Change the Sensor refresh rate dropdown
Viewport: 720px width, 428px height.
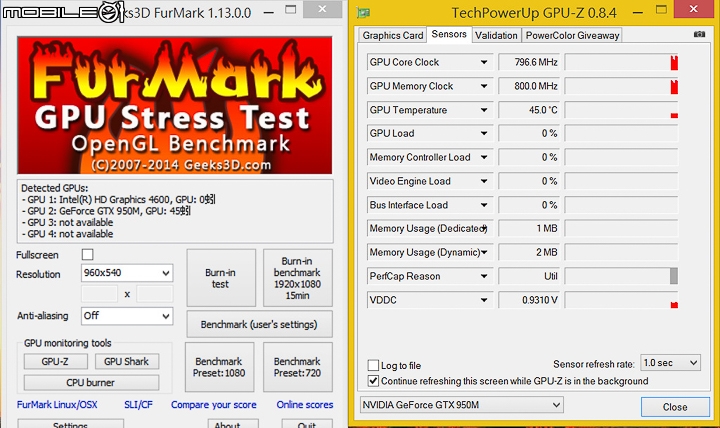(670, 363)
